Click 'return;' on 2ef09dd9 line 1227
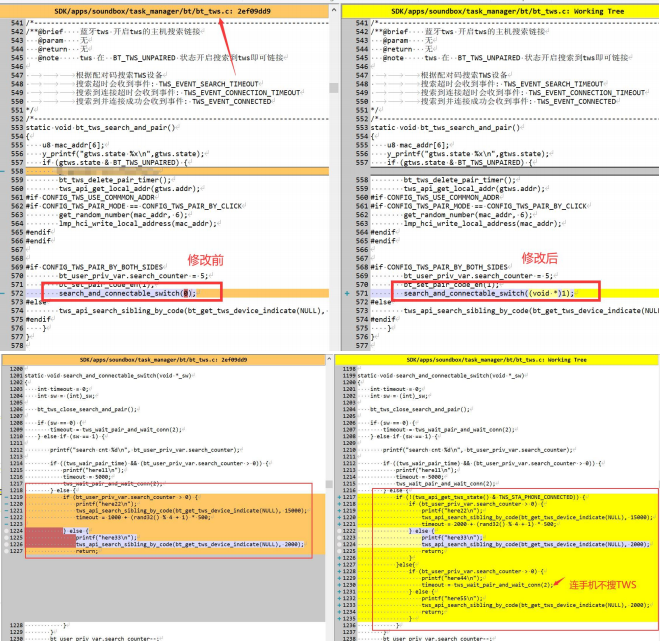660x641 pixels. tap(87, 551)
